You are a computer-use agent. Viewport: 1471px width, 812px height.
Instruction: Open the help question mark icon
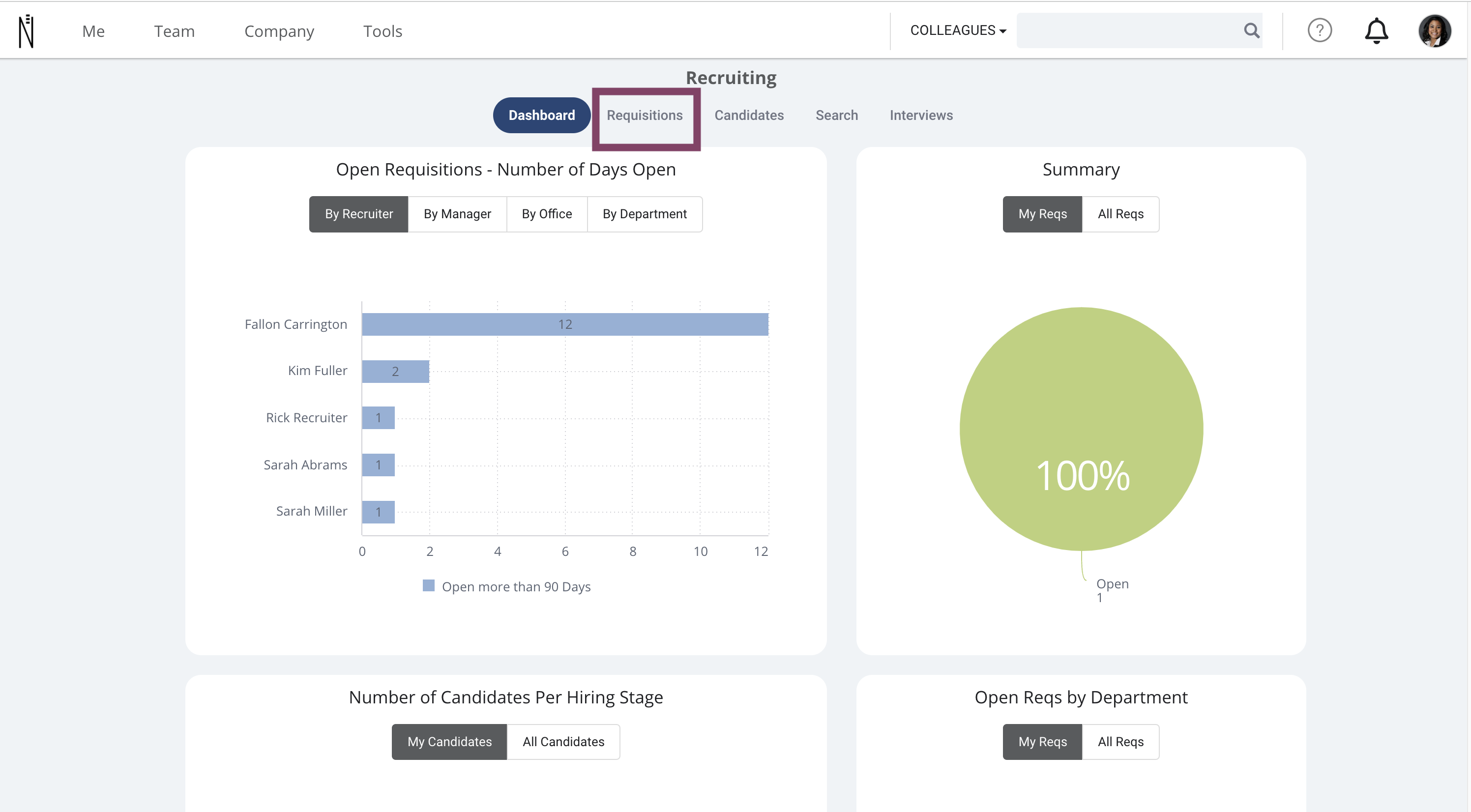pyautogui.click(x=1319, y=30)
